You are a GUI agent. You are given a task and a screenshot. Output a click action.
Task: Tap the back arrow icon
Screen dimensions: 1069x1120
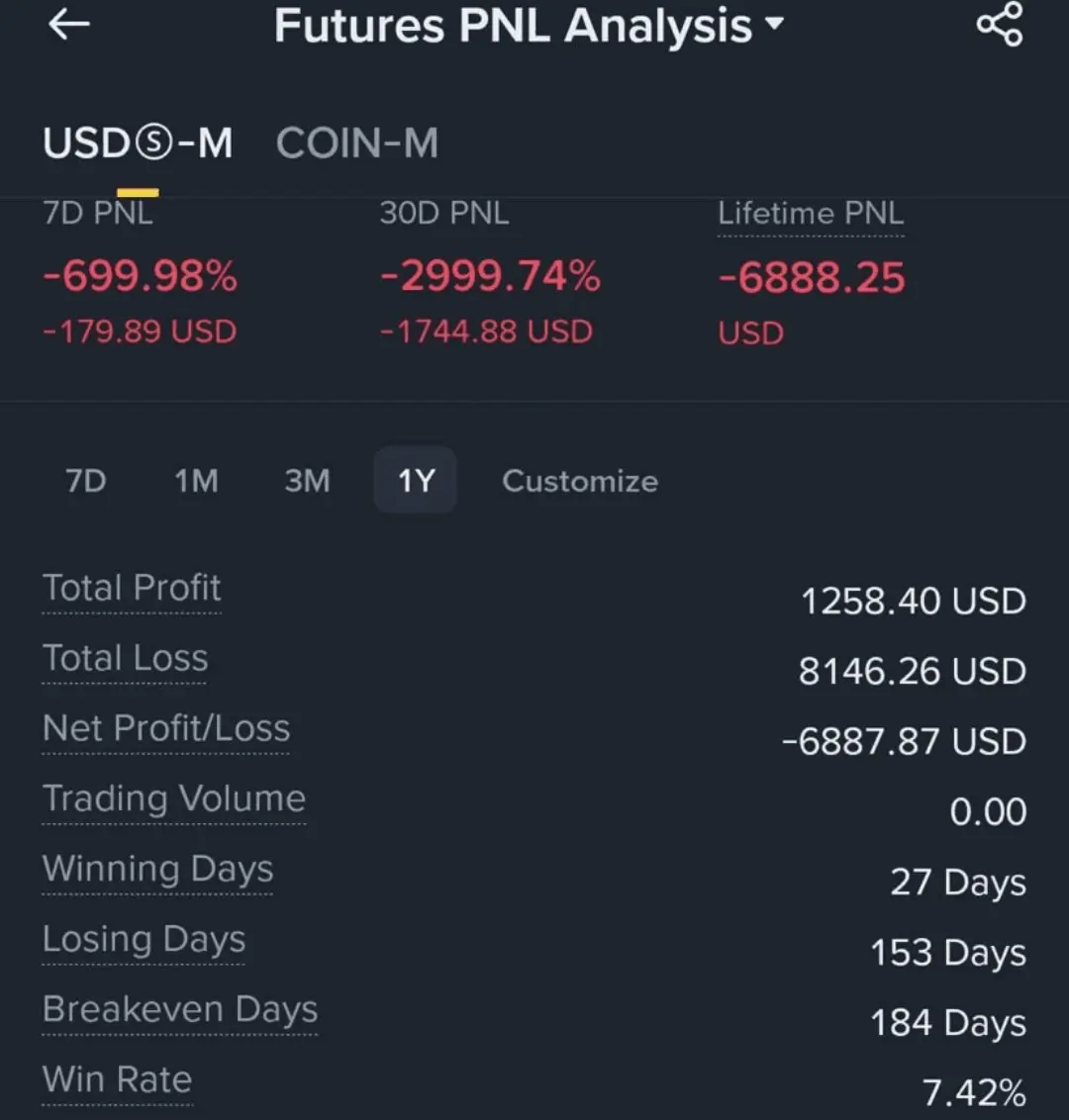point(69,26)
